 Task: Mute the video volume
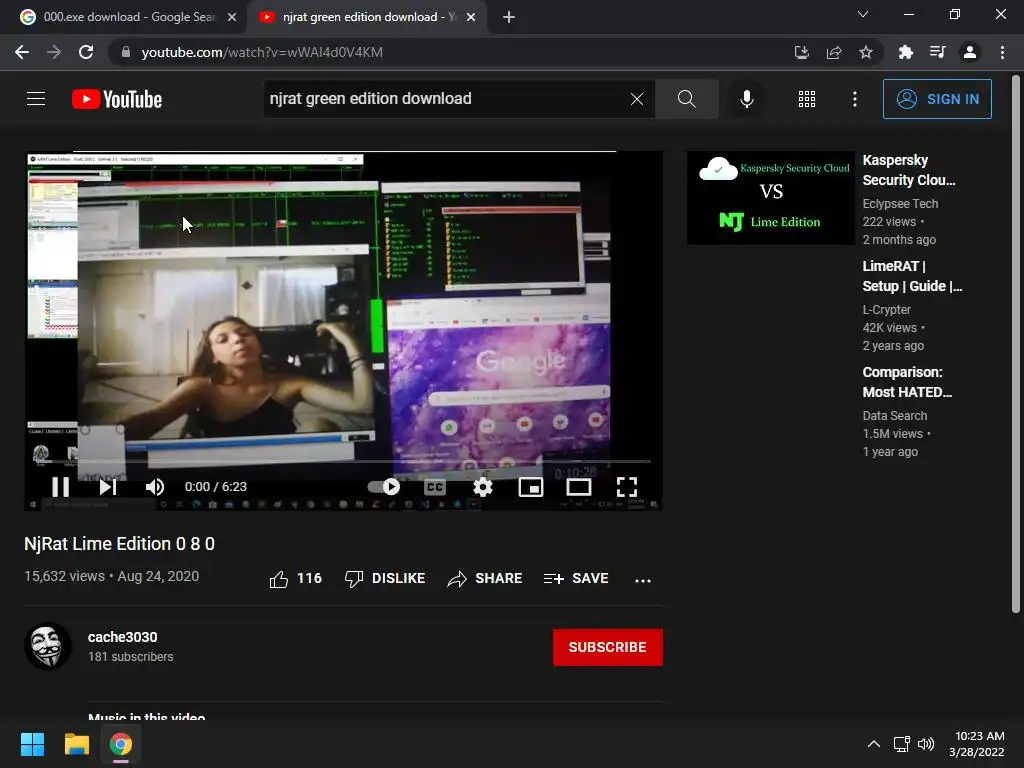click(x=155, y=487)
